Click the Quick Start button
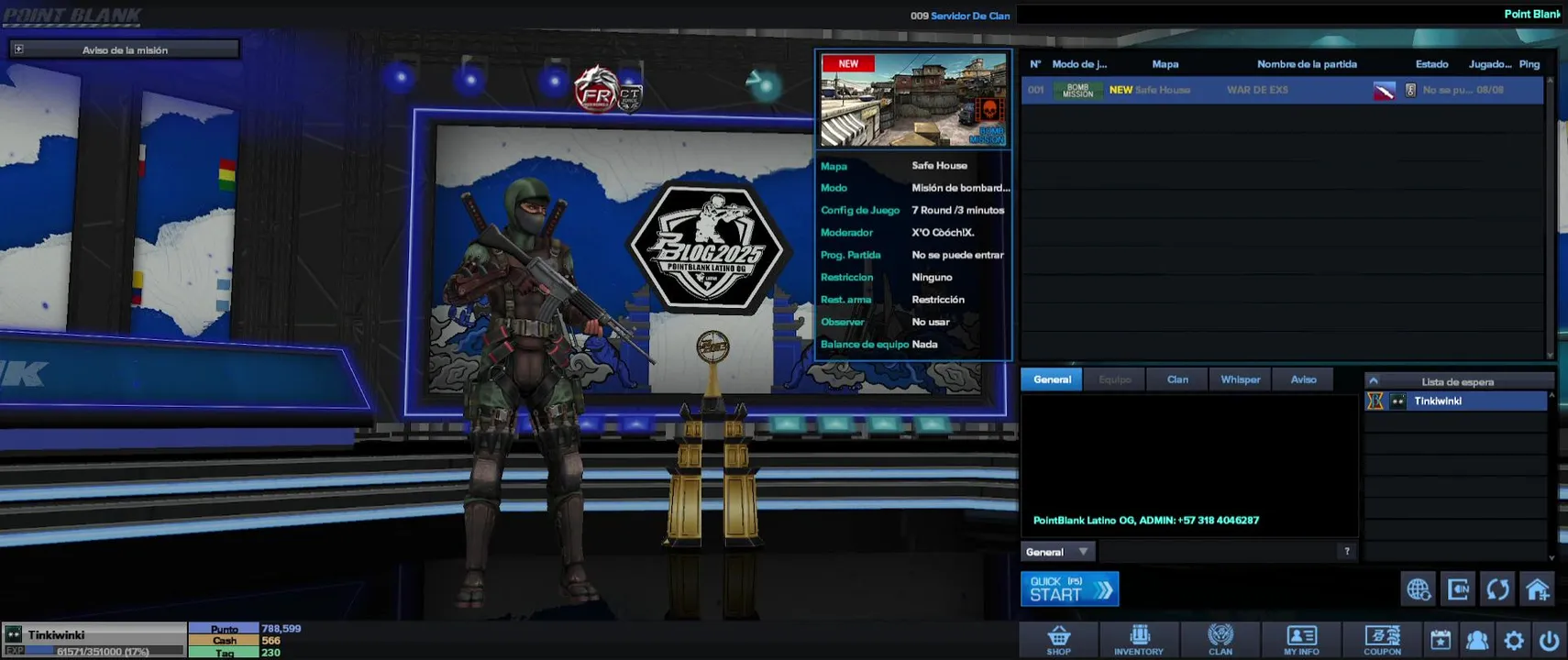Image resolution: width=1568 pixels, height=660 pixels. [1070, 589]
